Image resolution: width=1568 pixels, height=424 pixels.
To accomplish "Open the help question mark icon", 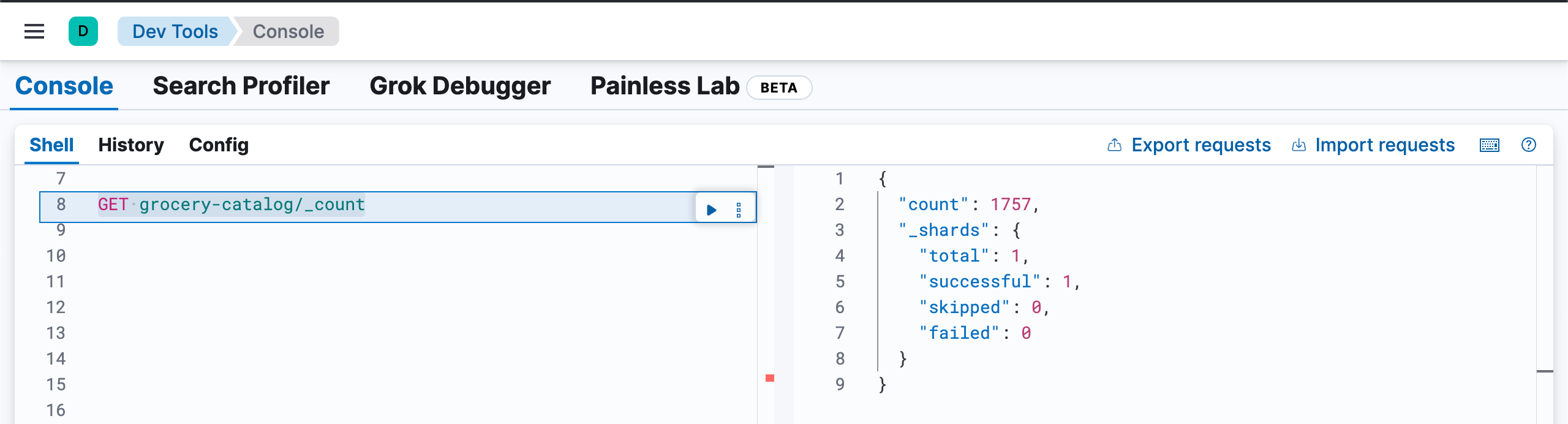I will click(x=1529, y=145).
